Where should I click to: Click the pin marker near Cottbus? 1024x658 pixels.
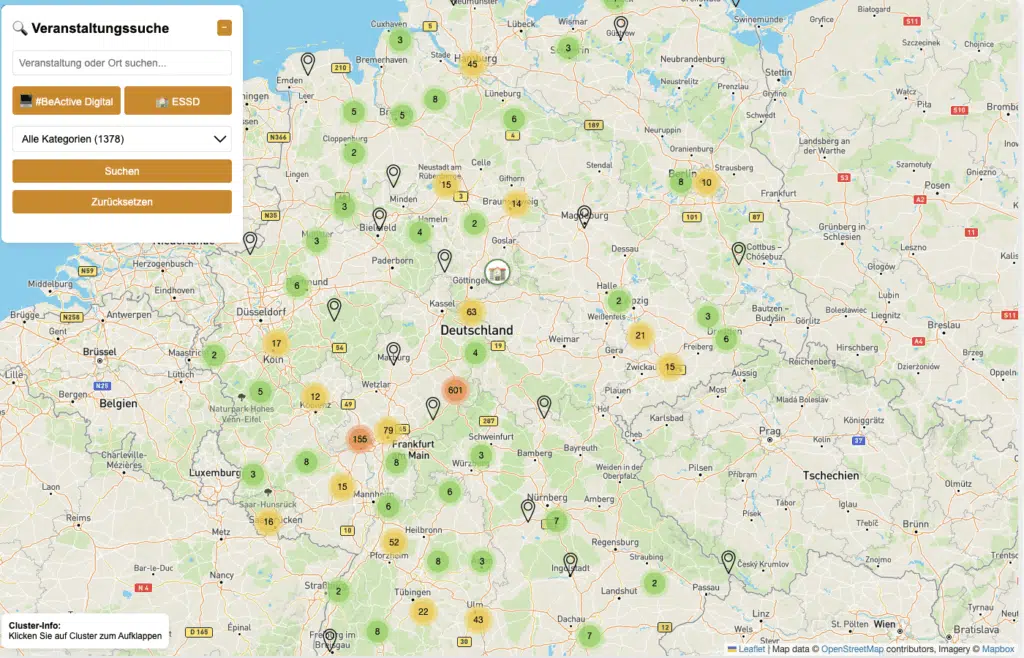coord(739,252)
